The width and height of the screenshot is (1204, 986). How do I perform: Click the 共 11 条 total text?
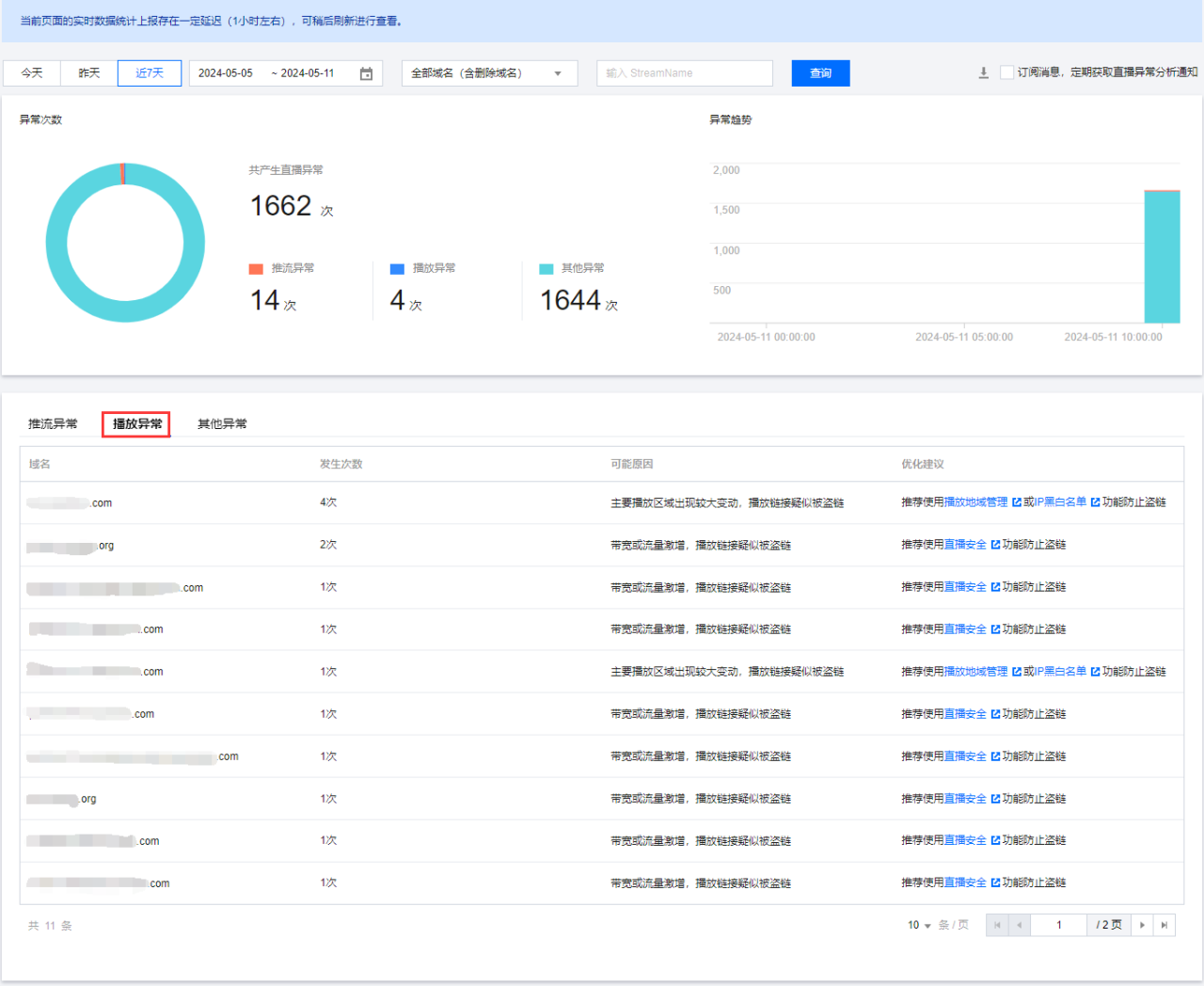50,926
